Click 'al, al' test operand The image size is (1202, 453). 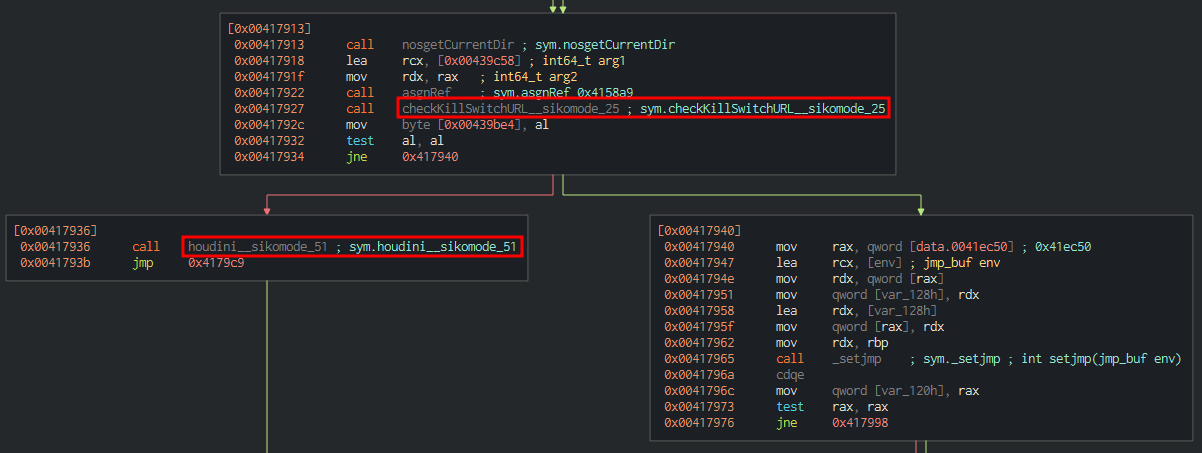[424, 140]
